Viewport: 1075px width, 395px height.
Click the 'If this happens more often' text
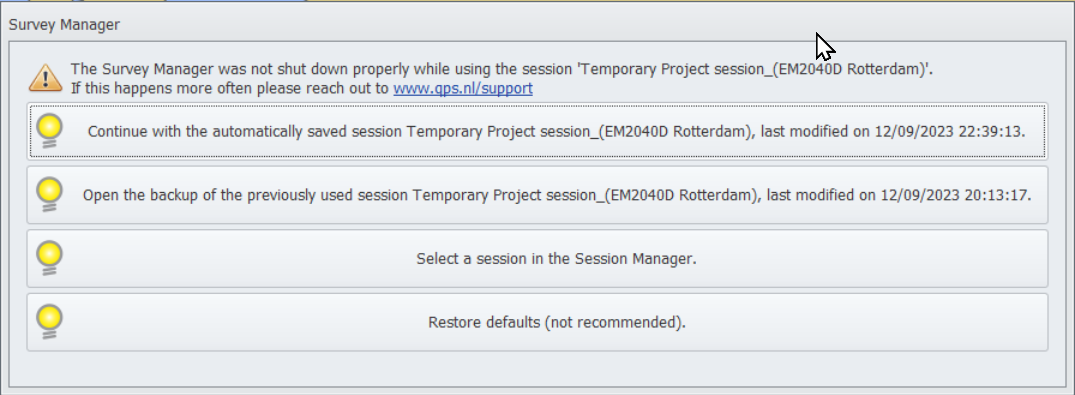[x=230, y=88]
